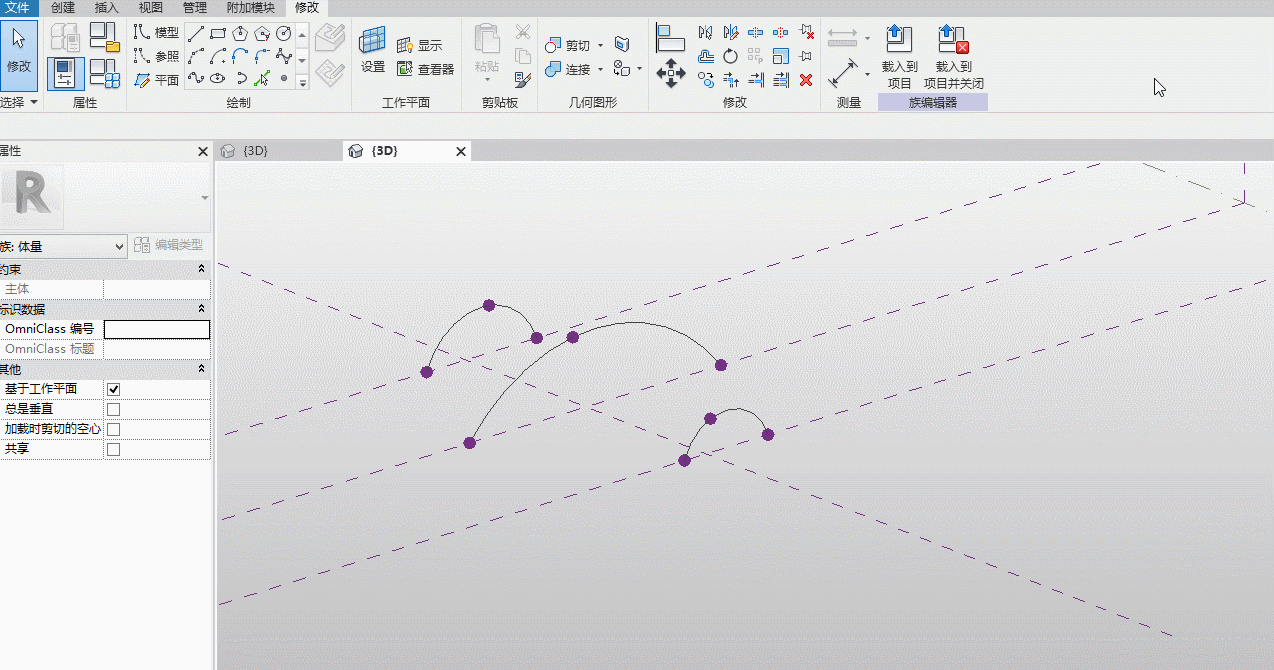Select the Move tool in 修改 panel
The height and width of the screenshot is (670, 1274).
coord(670,73)
